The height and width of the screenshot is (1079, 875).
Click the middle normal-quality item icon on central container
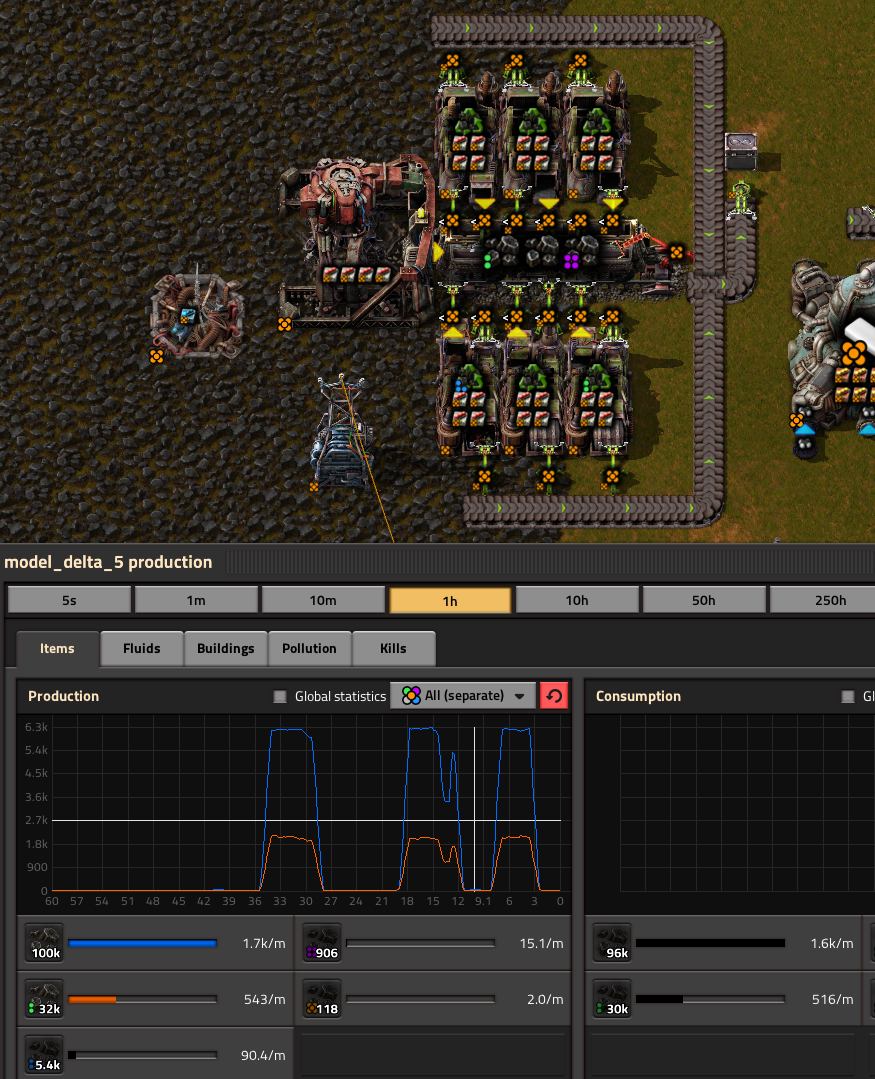tap(541, 251)
